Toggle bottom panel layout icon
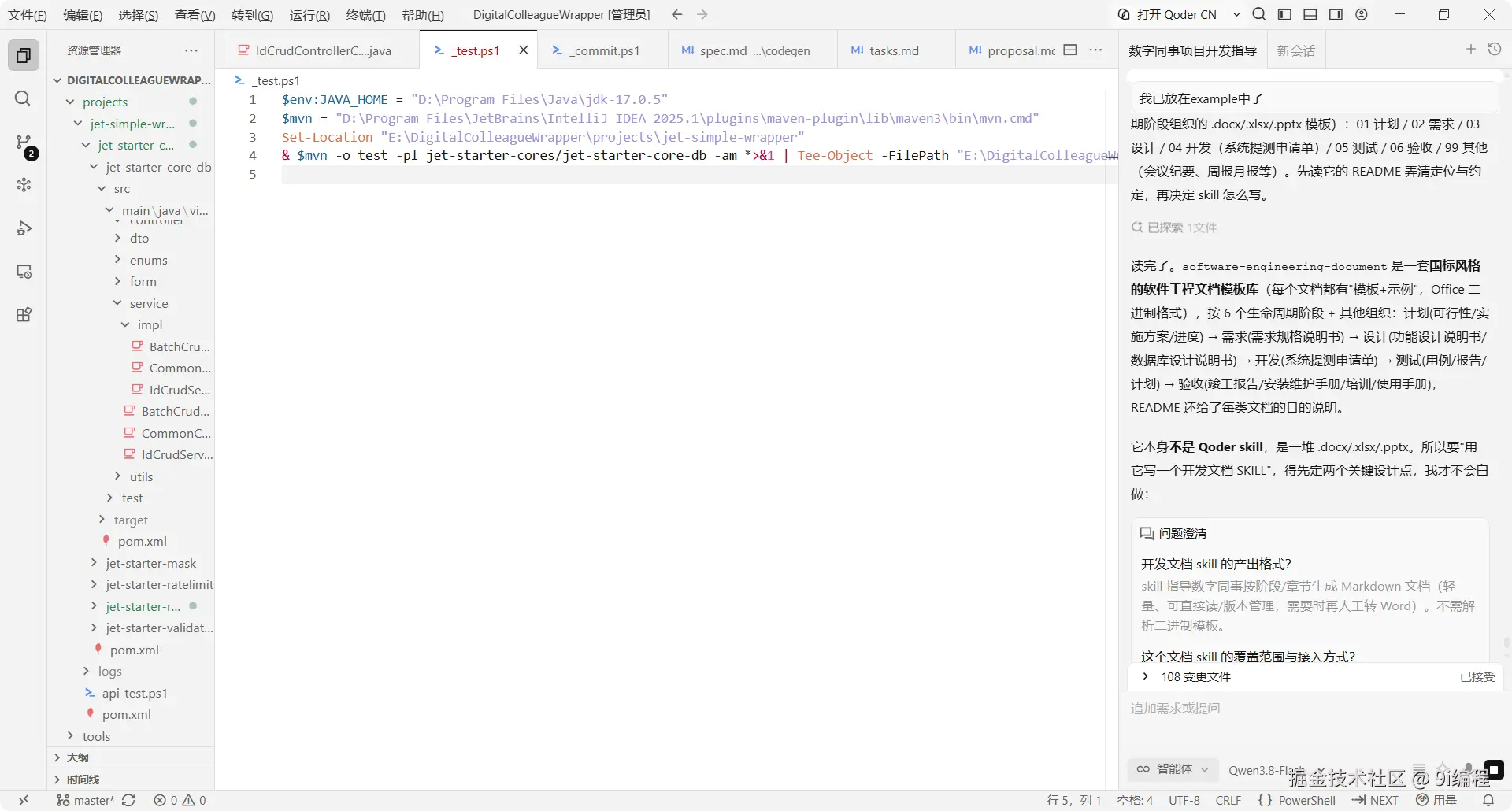1512x811 pixels. (1310, 14)
